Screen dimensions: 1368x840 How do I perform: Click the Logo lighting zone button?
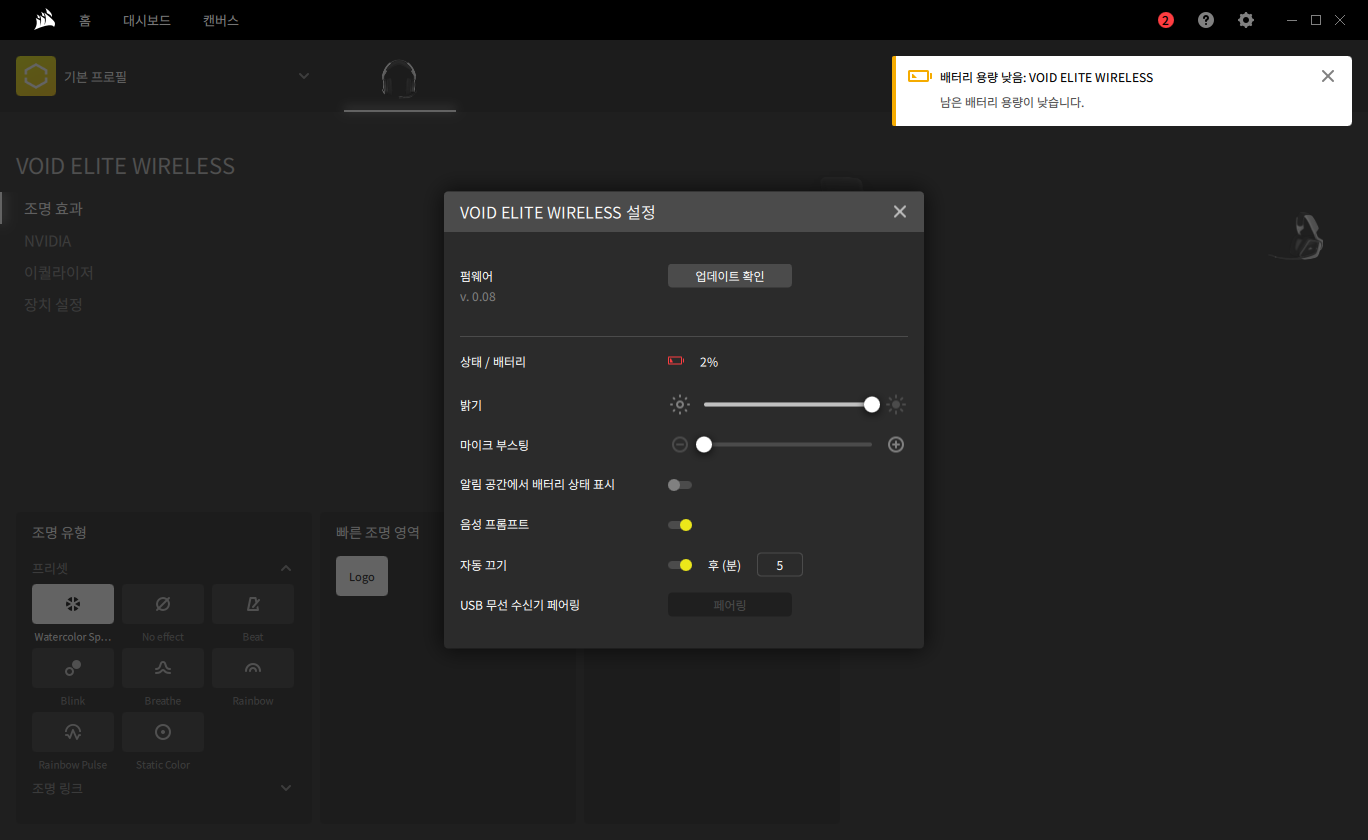click(x=362, y=576)
